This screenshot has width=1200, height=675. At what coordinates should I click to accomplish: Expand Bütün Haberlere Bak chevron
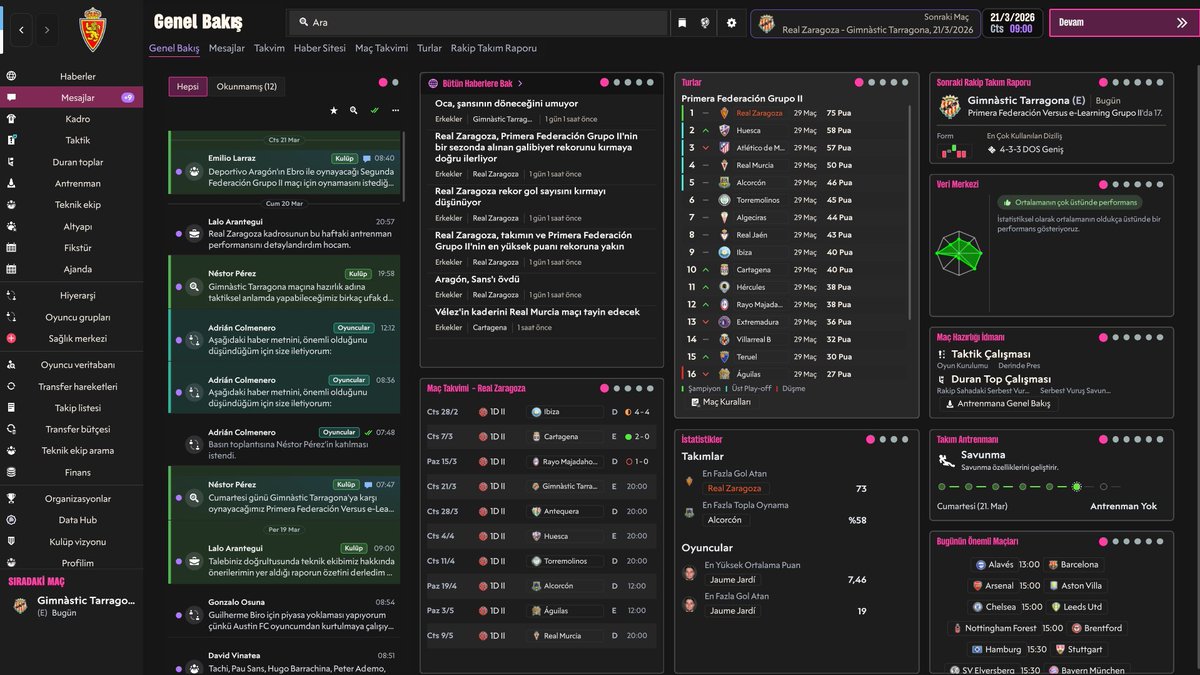pos(521,83)
